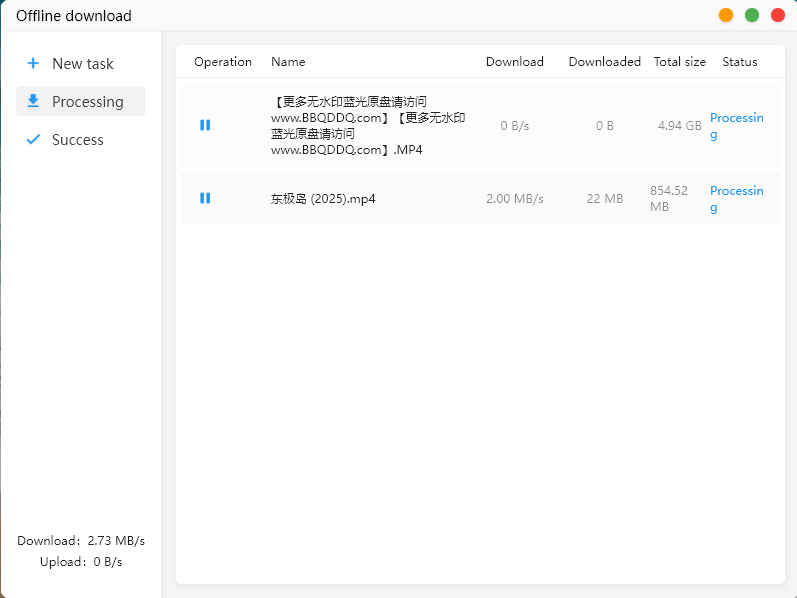The width and height of the screenshot is (797, 598).
Task: Click the download arrow icon beside Processing
Action: (x=33, y=101)
